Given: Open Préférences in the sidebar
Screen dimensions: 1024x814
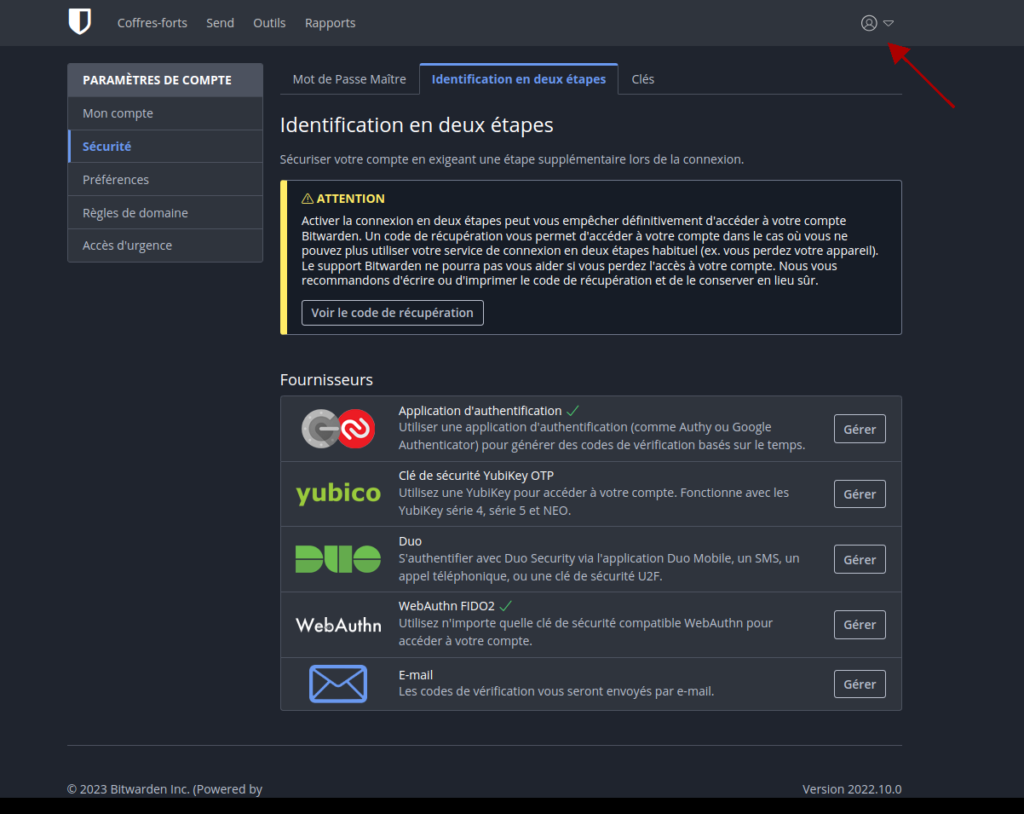Looking at the screenshot, I should click(165, 180).
